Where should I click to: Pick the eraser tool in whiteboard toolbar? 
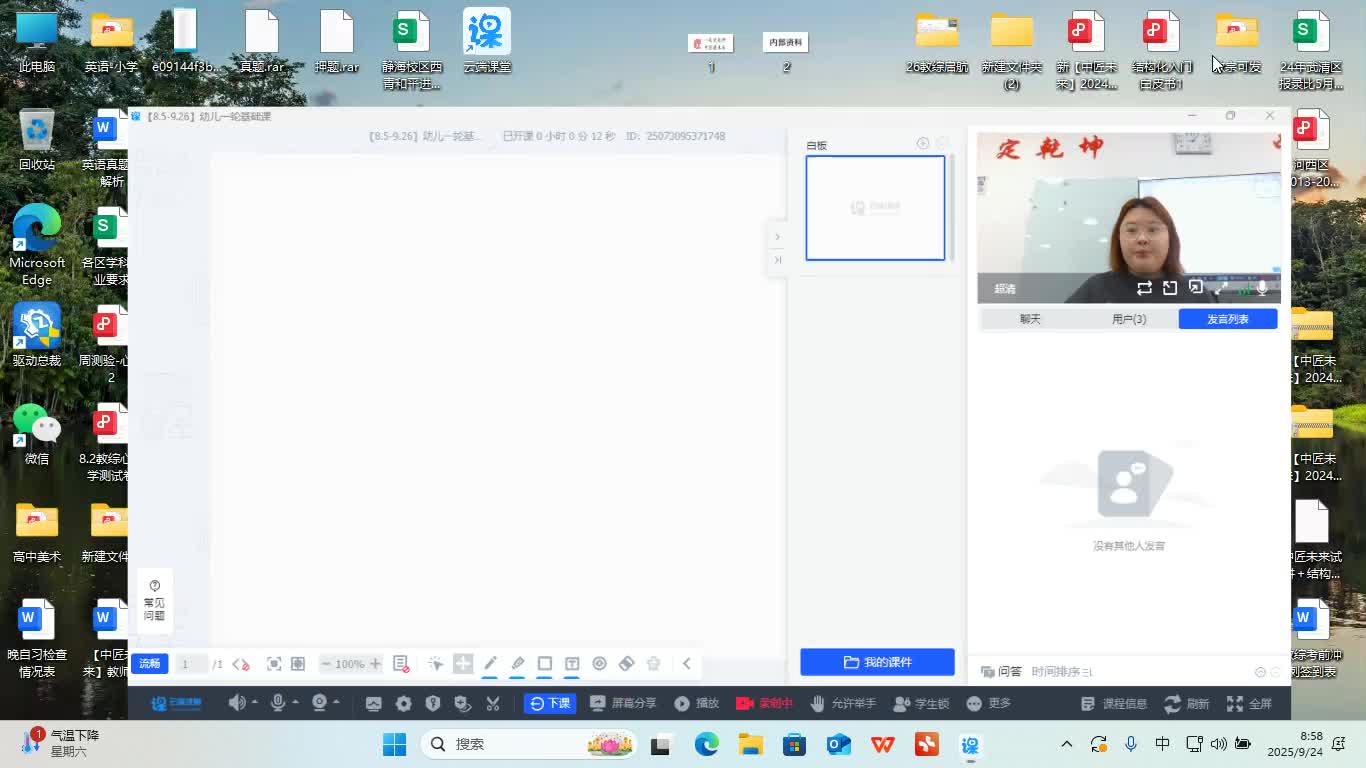click(x=627, y=664)
